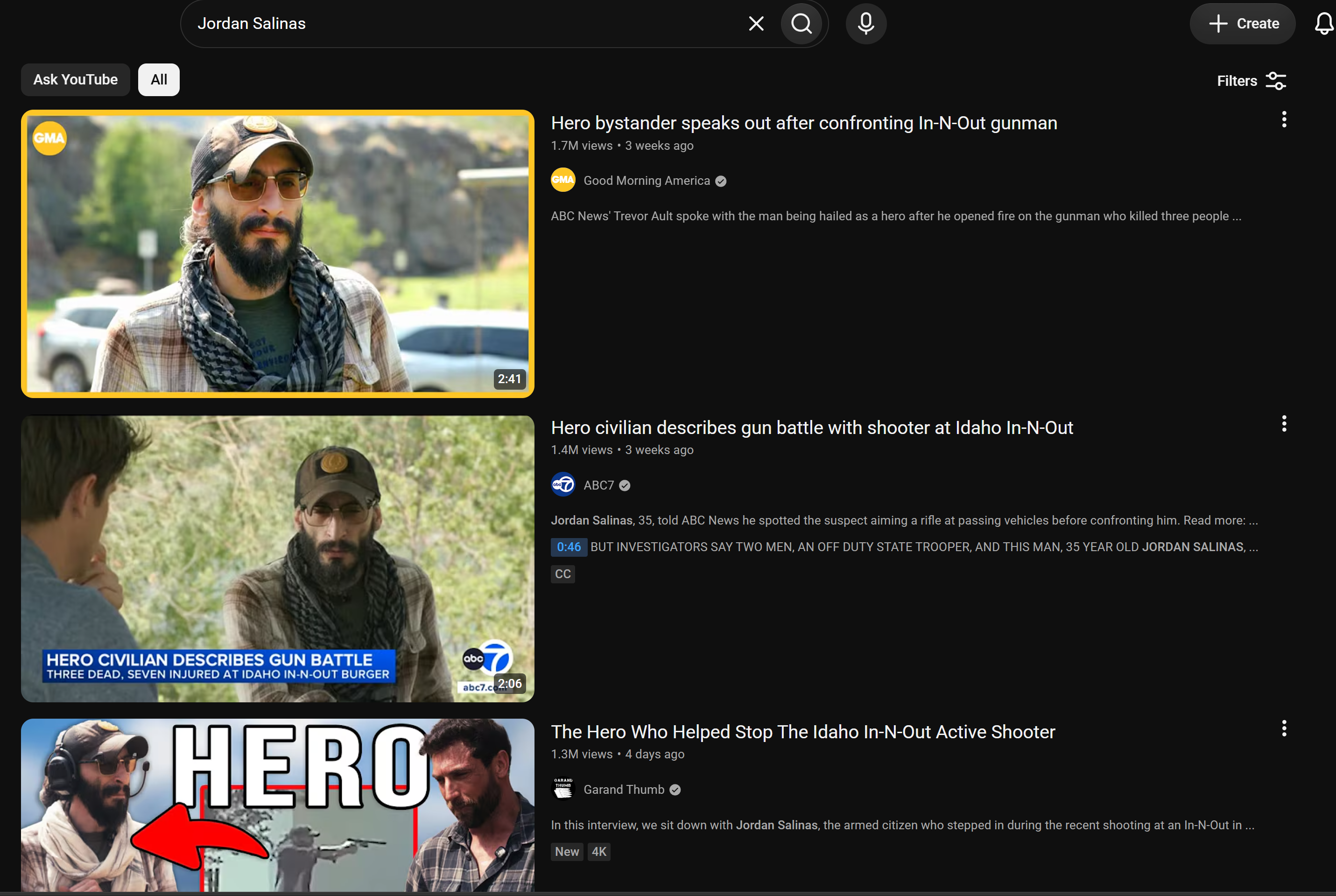Open the title 'Hero civilian describes gun battle with shooter'
Image resolution: width=1336 pixels, height=896 pixels.
point(812,427)
